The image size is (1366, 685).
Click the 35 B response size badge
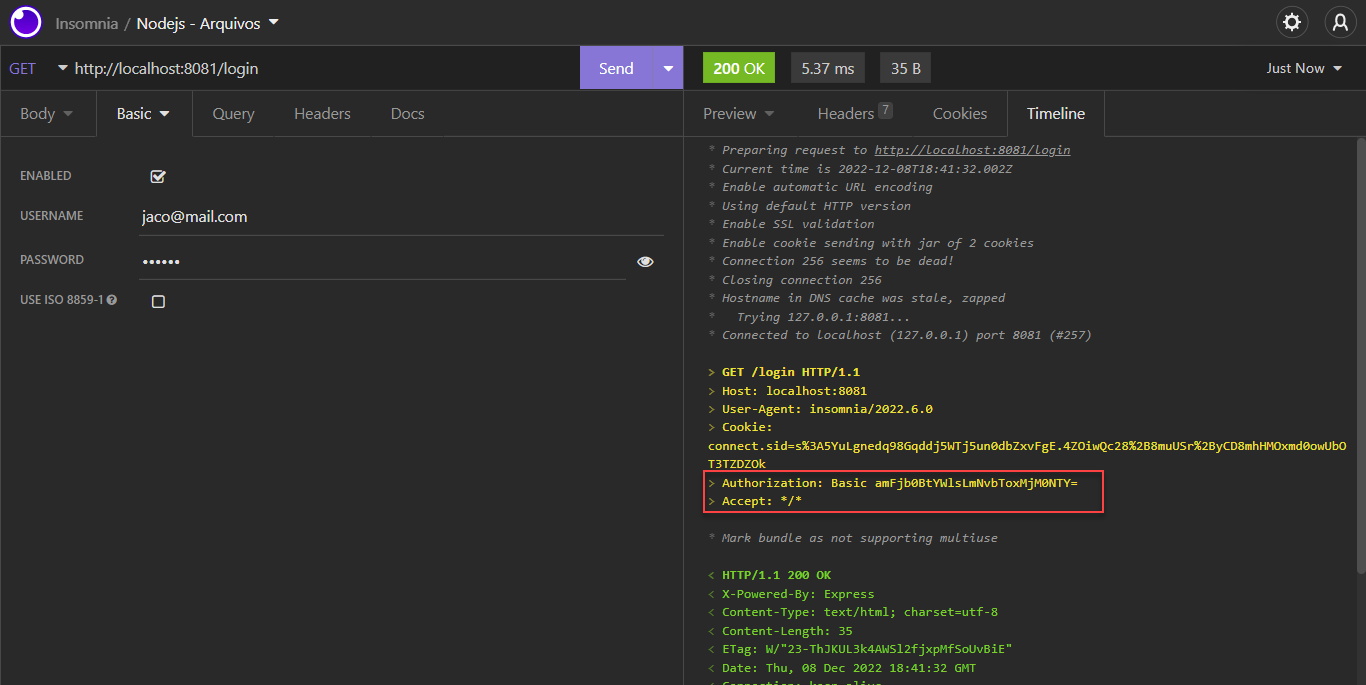906,68
